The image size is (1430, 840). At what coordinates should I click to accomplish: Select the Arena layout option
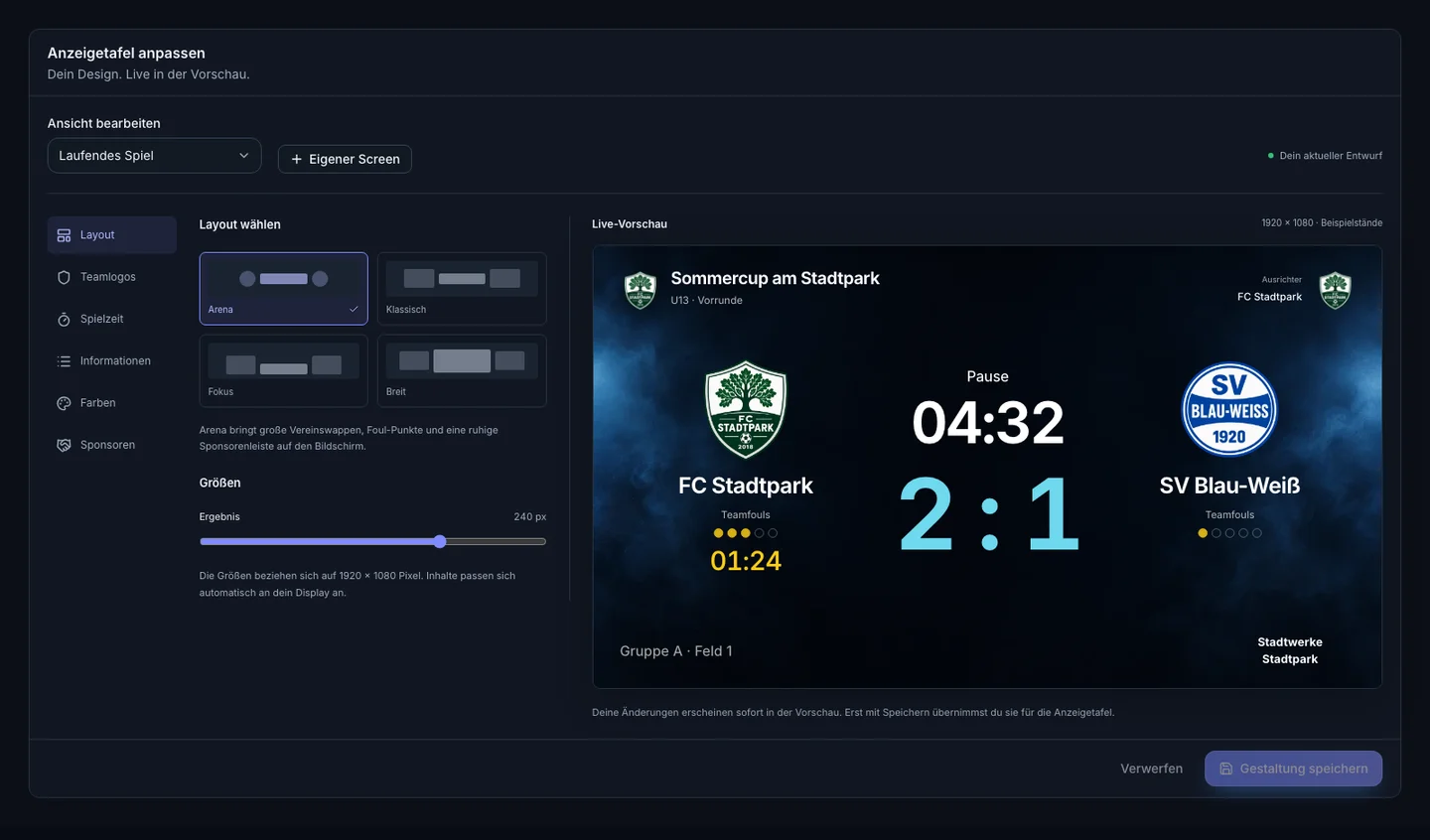click(x=283, y=288)
